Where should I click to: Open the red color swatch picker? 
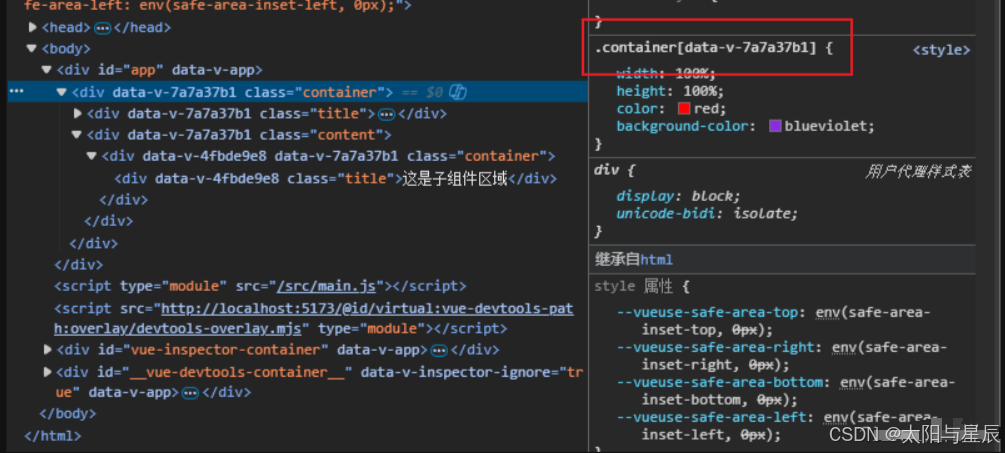[x=684, y=108]
